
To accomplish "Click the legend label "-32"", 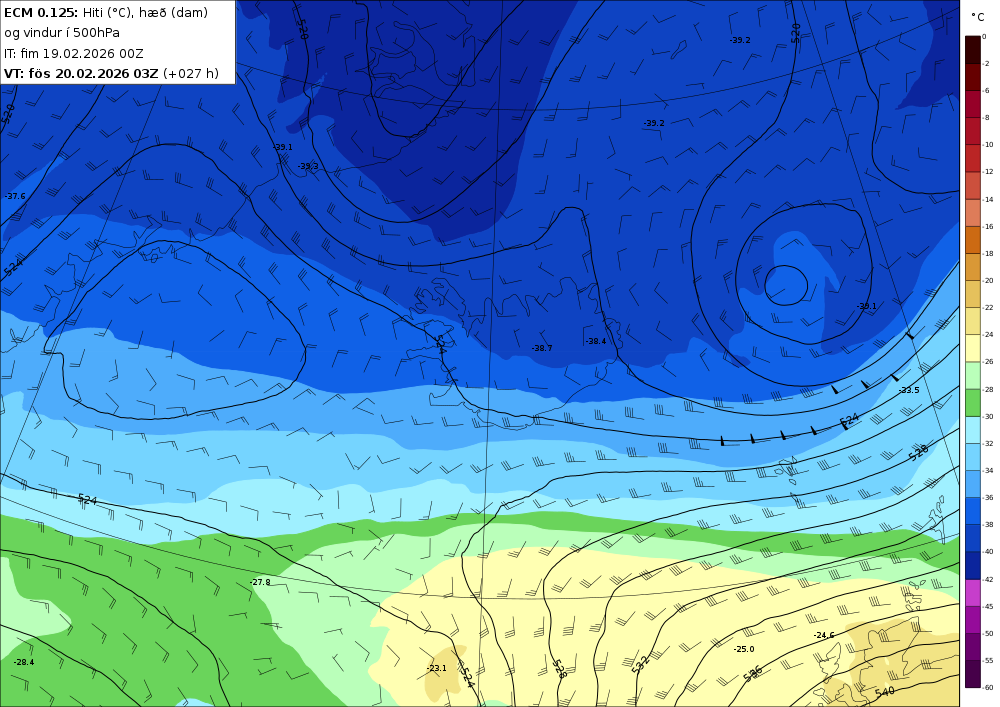I will coord(988,443).
